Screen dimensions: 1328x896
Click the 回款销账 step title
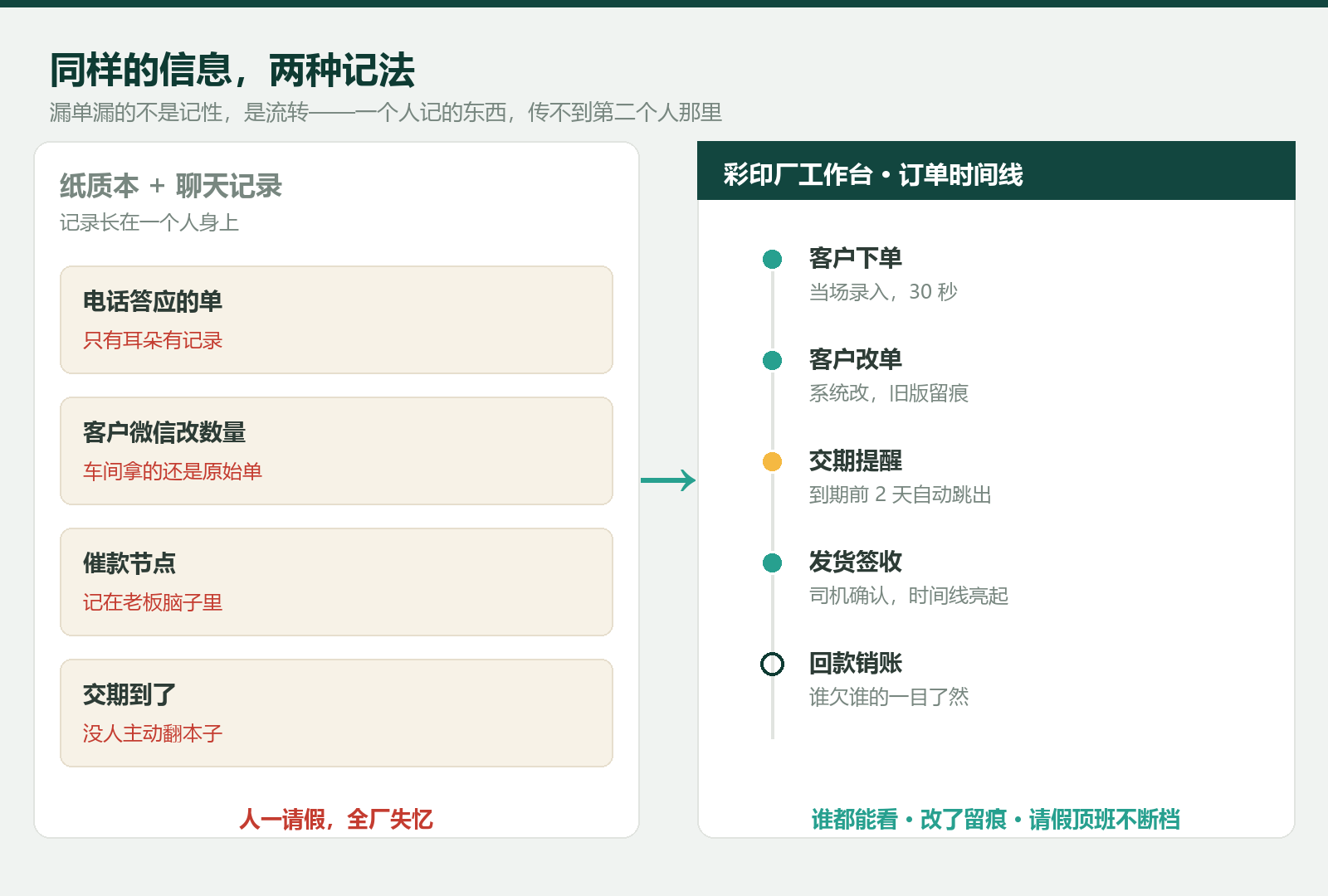click(x=856, y=663)
